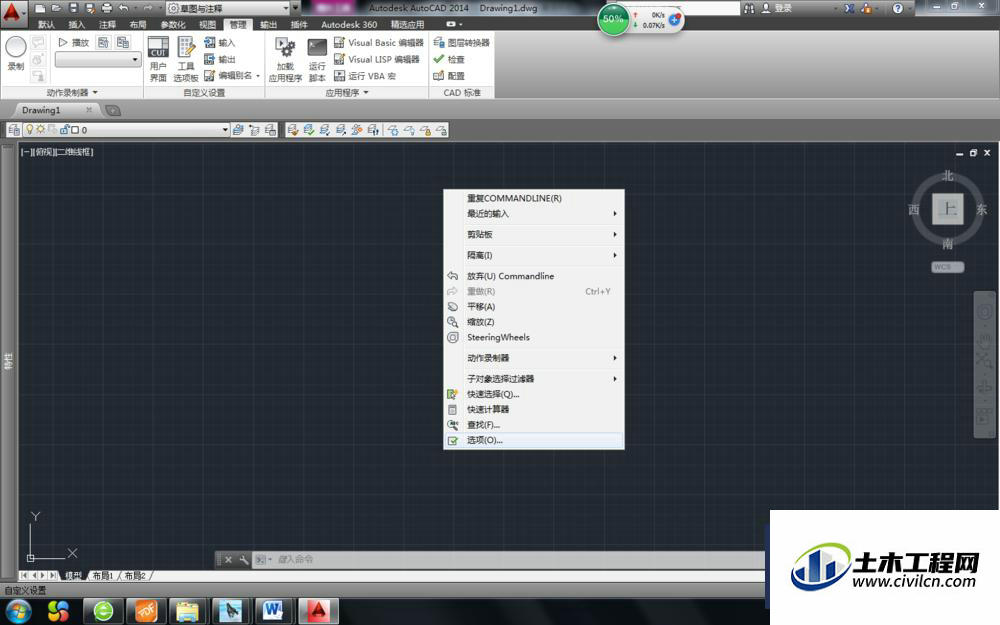Click the New file icon in quick access toolbar
The image size is (1000, 625).
(x=40, y=8)
